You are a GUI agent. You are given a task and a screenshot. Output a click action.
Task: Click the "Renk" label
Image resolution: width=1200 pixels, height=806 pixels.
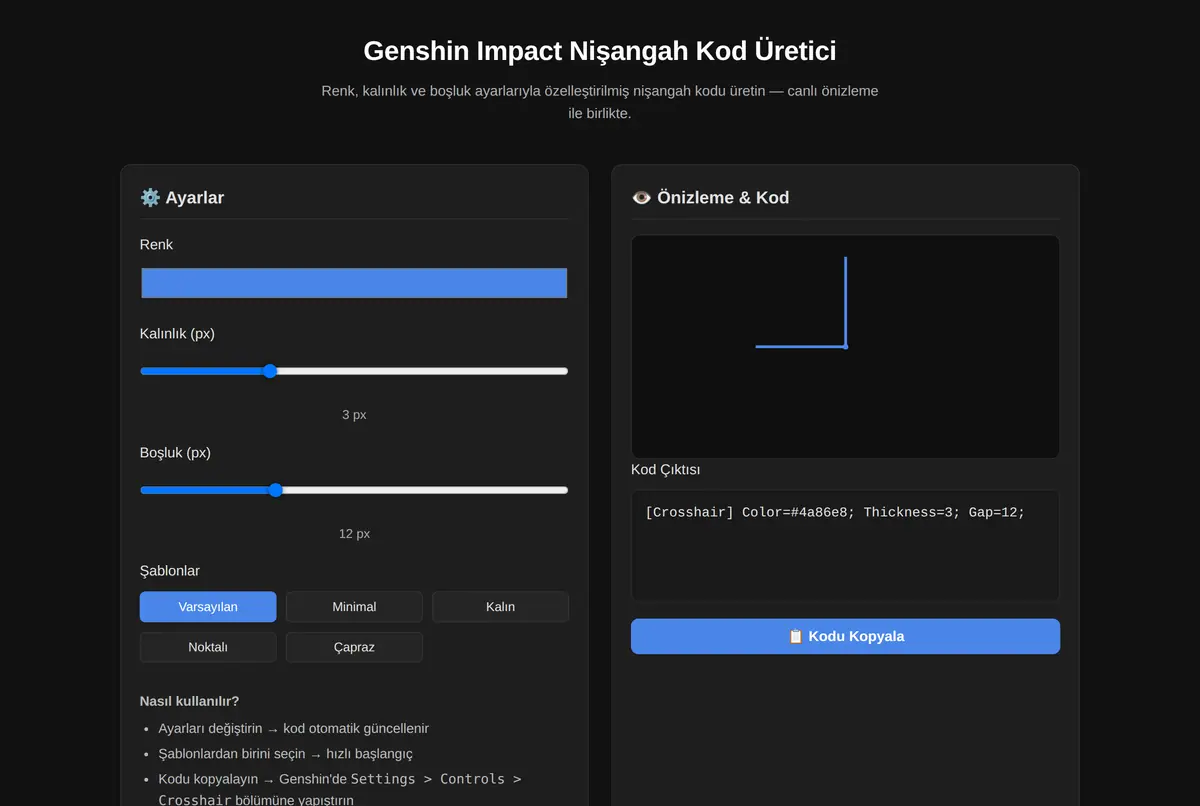pyautogui.click(x=156, y=245)
